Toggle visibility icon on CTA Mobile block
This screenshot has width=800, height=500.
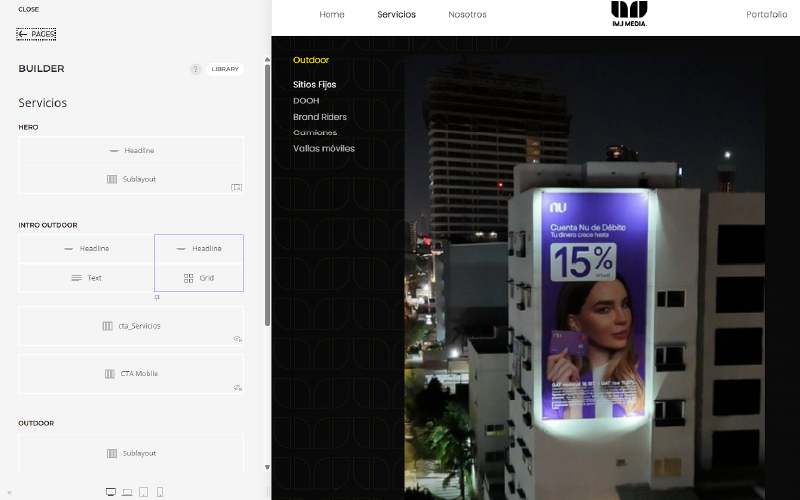click(237, 387)
